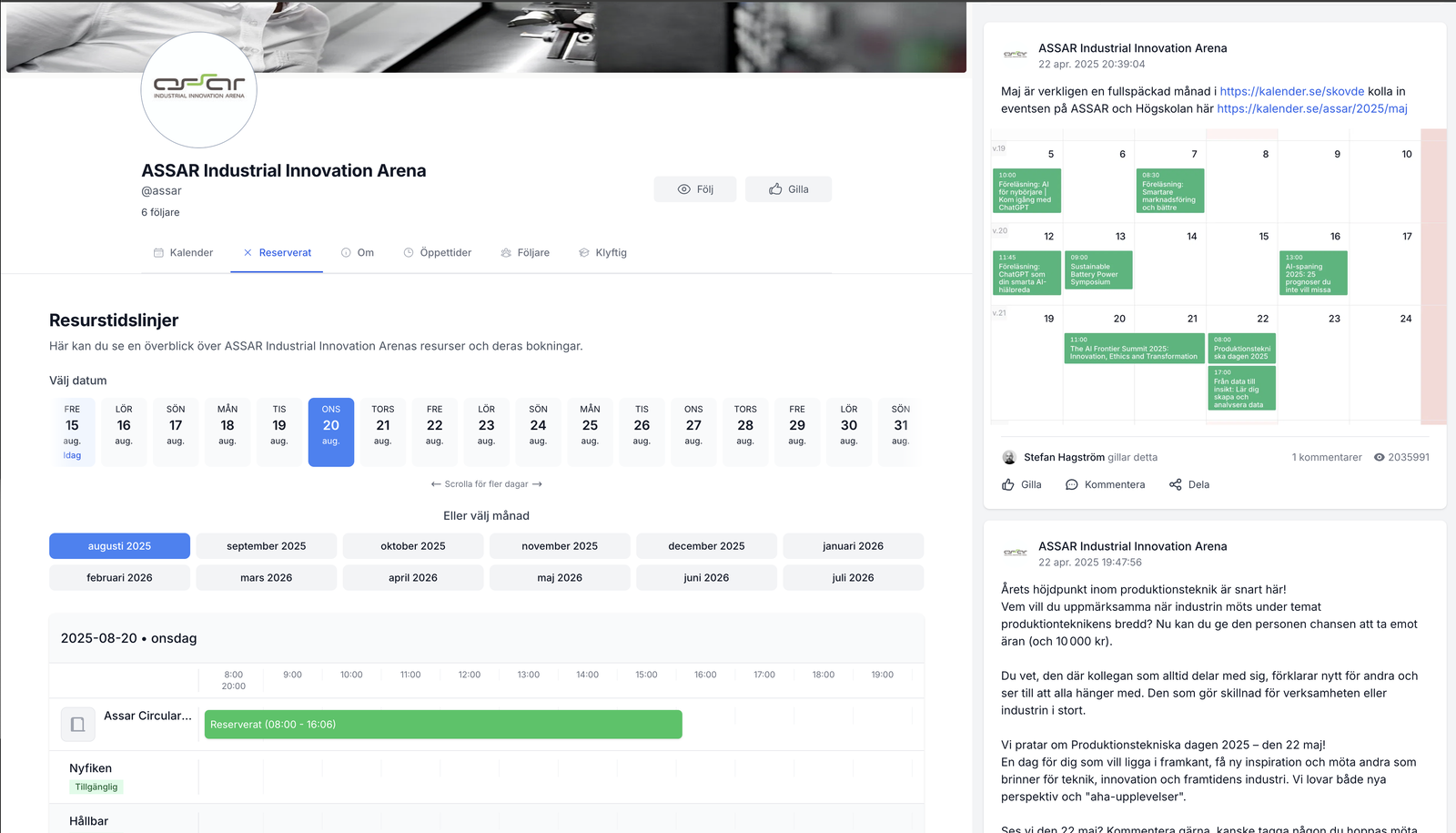
Task: Click the Kommentera speech bubble icon
Action: click(1072, 484)
